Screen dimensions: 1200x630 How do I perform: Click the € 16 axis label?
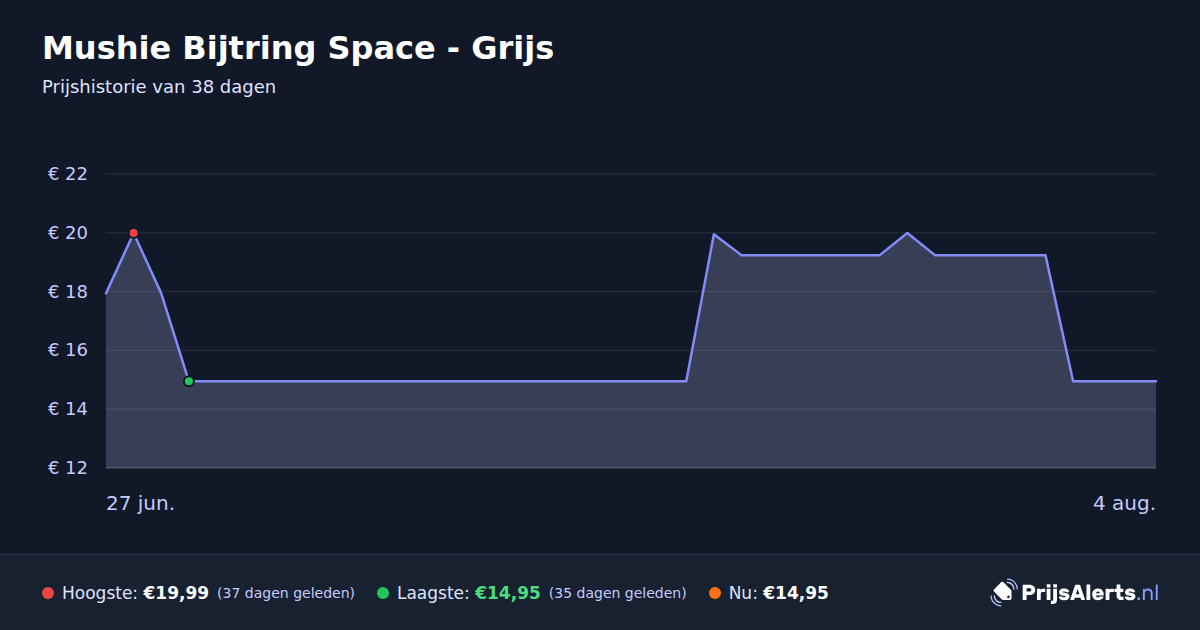coord(68,350)
